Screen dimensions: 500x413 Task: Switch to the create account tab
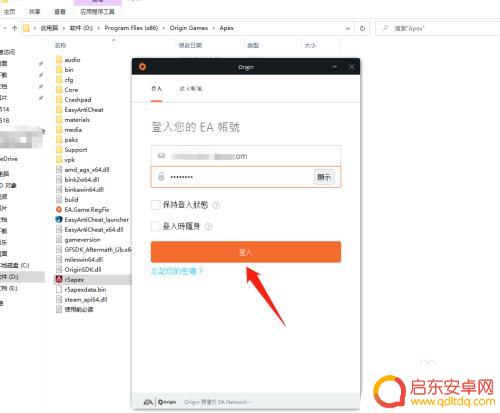pos(191,89)
